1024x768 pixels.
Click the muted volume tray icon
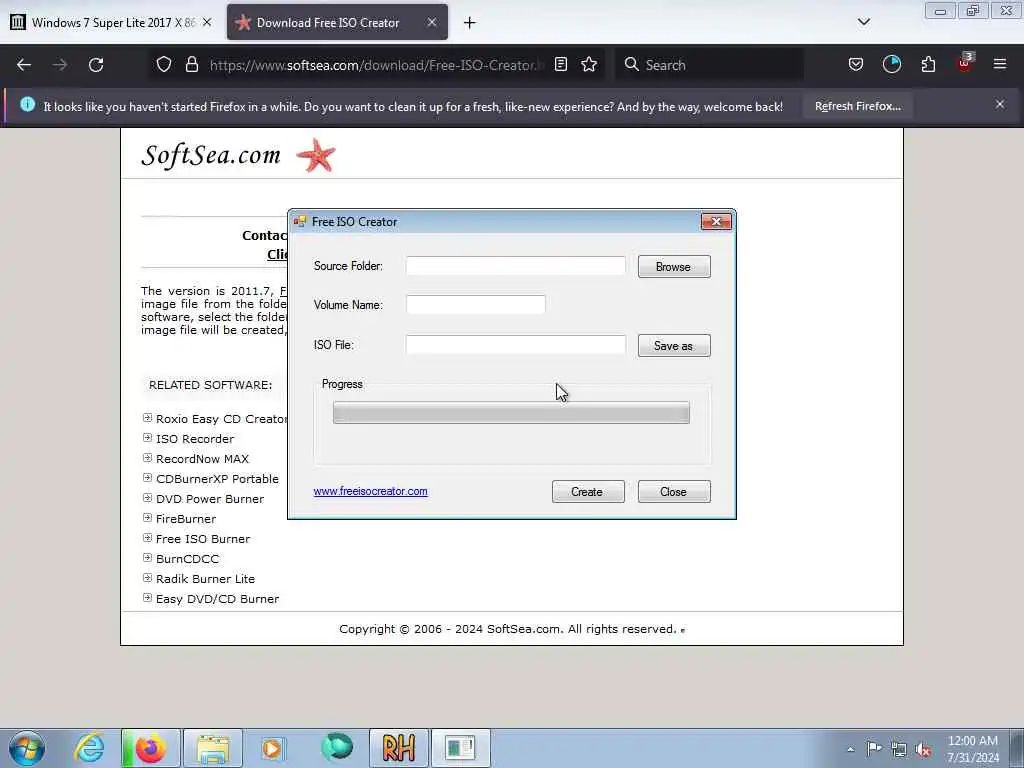coord(923,749)
